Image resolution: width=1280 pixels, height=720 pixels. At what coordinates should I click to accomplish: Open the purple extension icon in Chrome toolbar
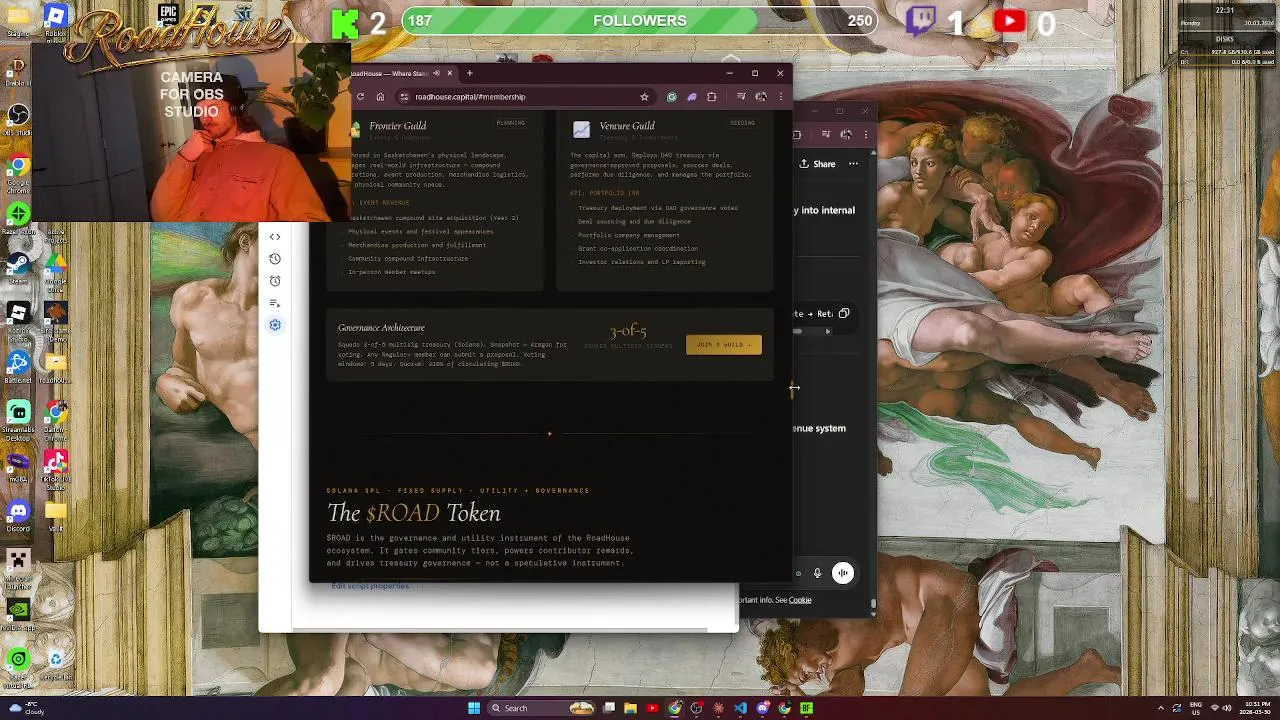[x=691, y=97]
